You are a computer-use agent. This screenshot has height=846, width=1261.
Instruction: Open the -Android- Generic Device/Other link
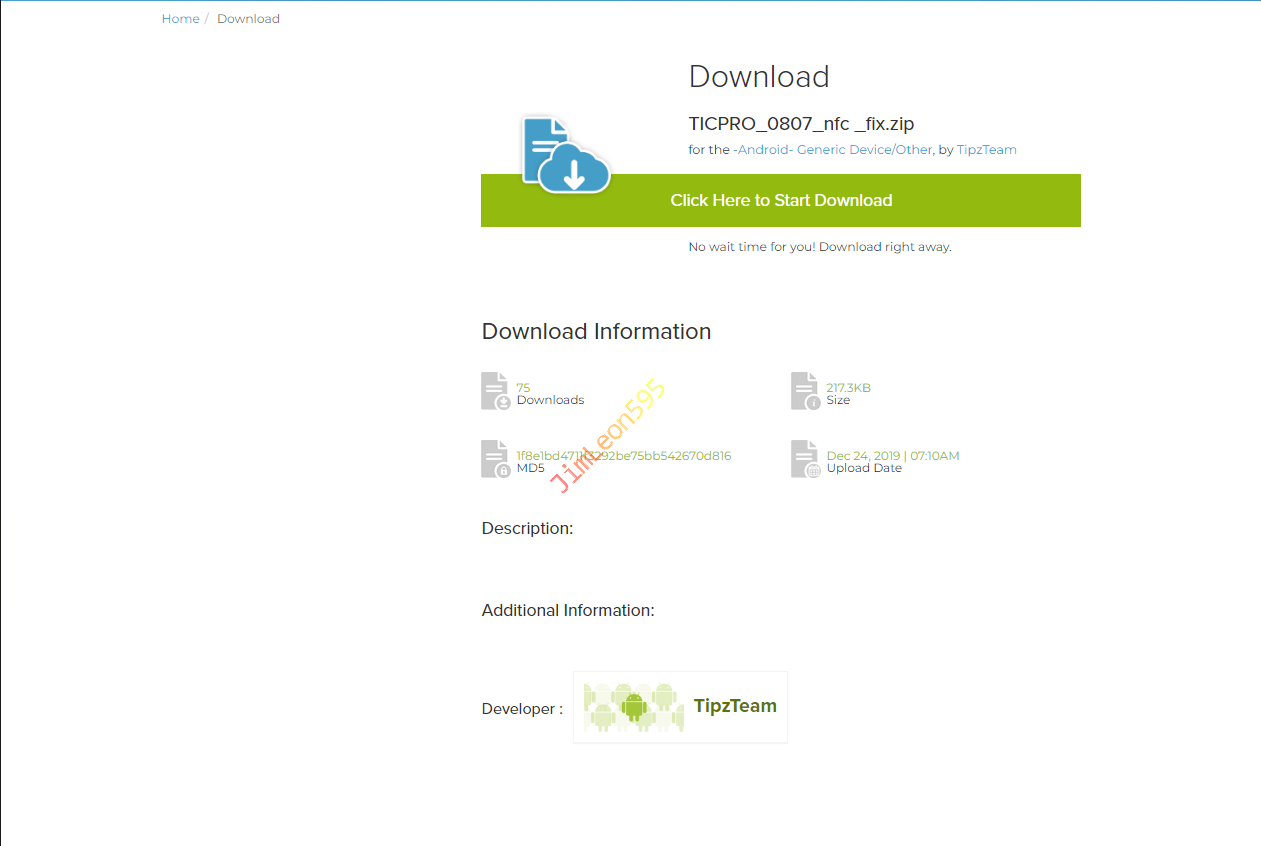tap(832, 150)
